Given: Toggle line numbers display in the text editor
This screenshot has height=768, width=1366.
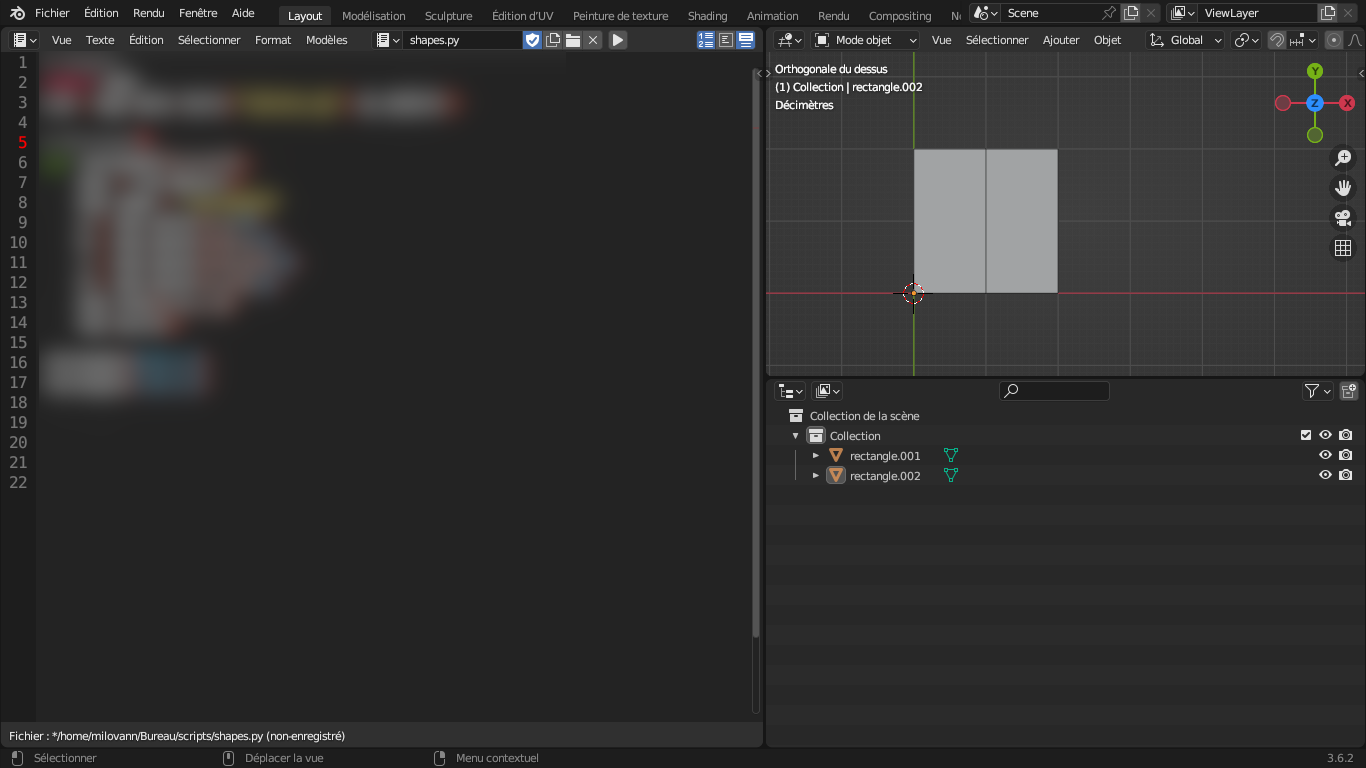Looking at the screenshot, I should [706, 40].
